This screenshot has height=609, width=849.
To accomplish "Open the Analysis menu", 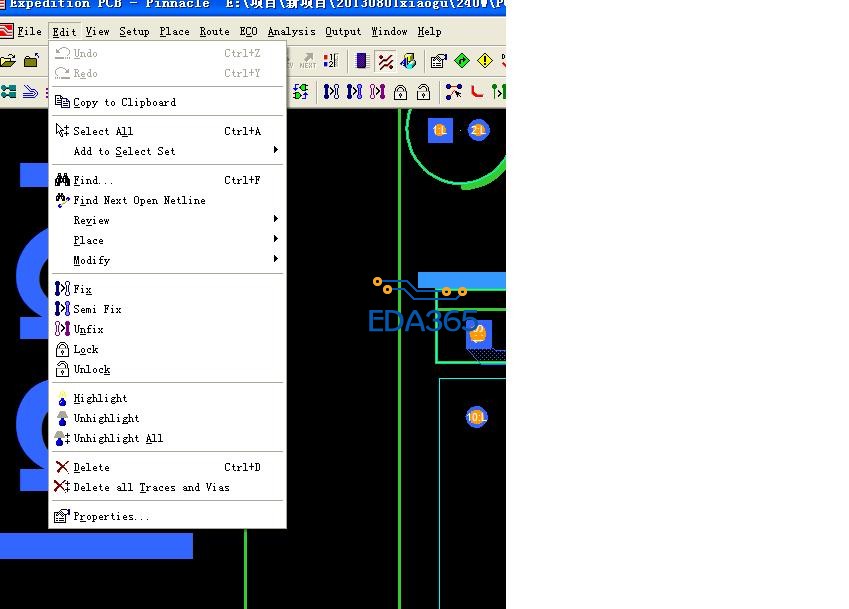I will 291,31.
